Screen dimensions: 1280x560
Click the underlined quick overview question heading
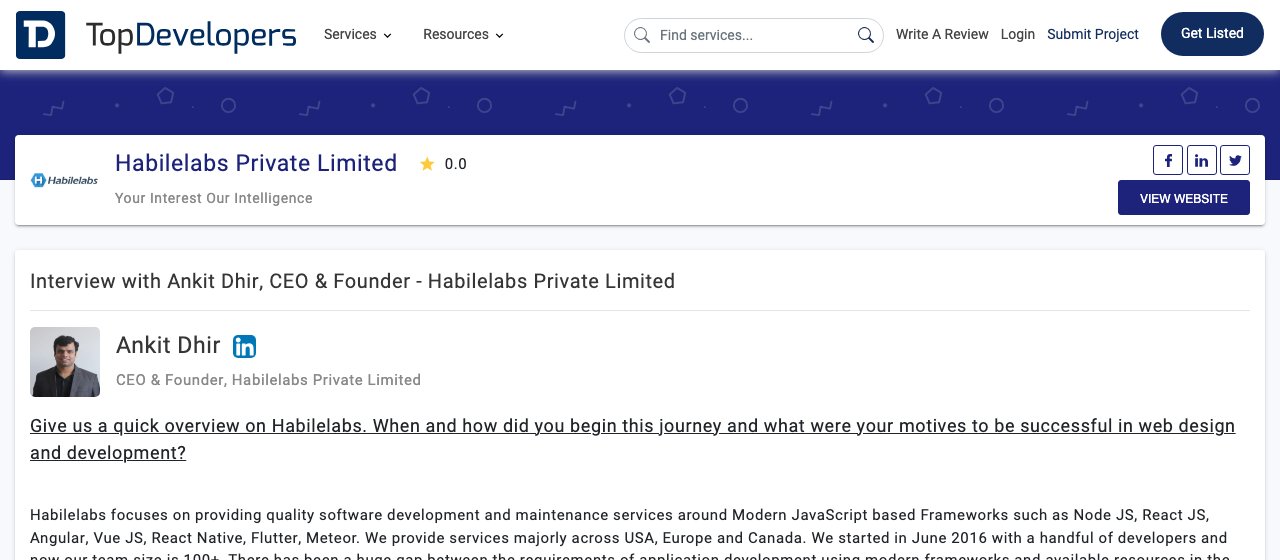coord(632,439)
